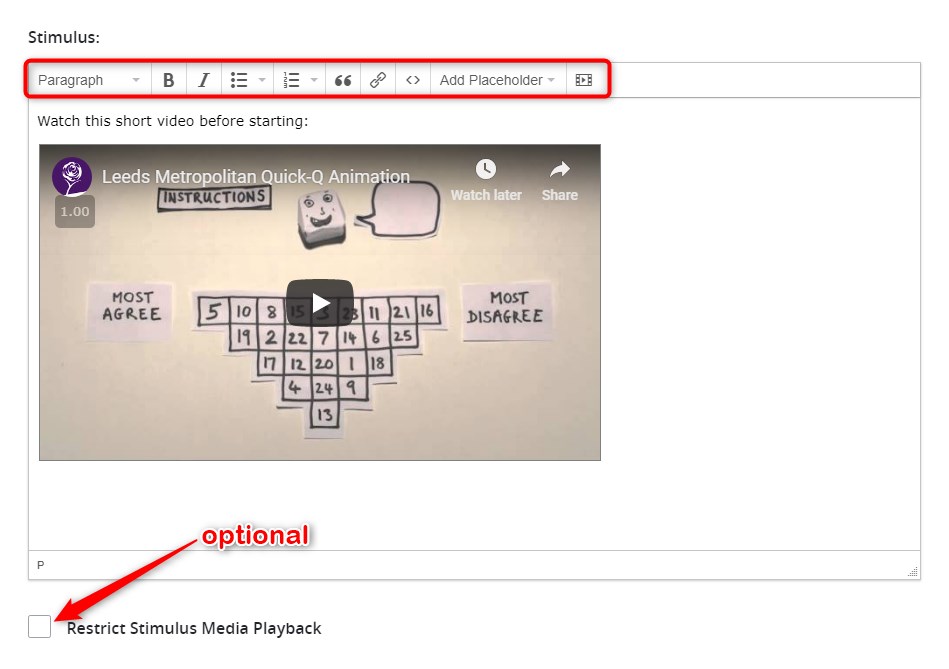Apply blockquote formatting
This screenshot has height=669, width=949.
[343, 80]
